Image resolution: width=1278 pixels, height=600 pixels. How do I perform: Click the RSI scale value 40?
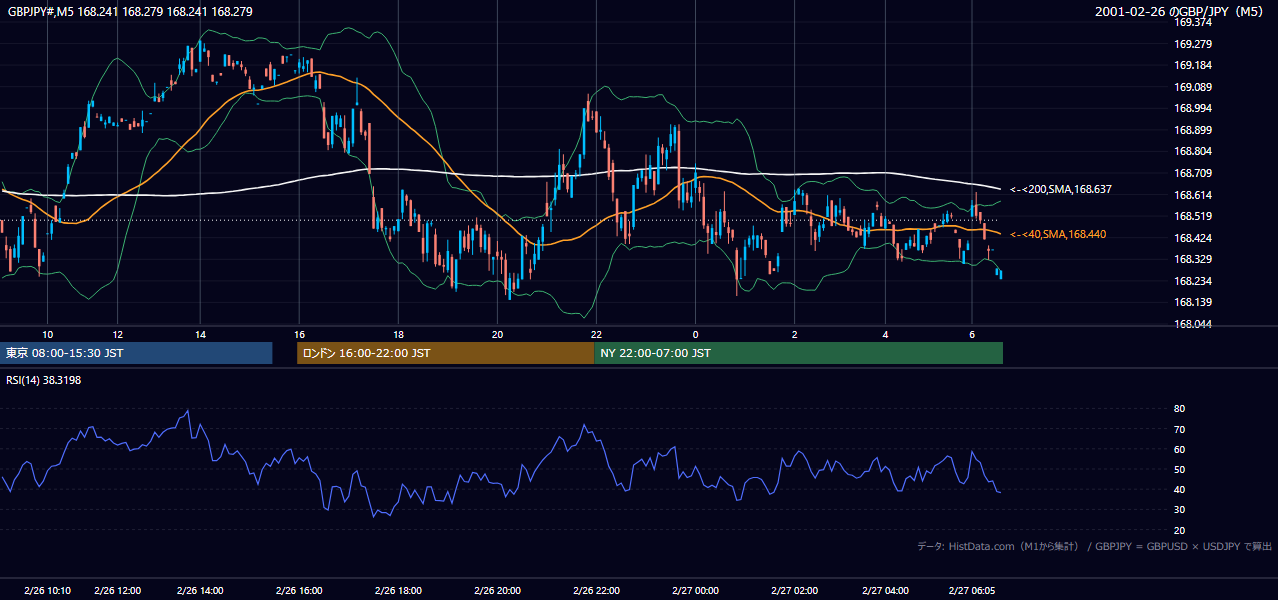[x=1180, y=489]
